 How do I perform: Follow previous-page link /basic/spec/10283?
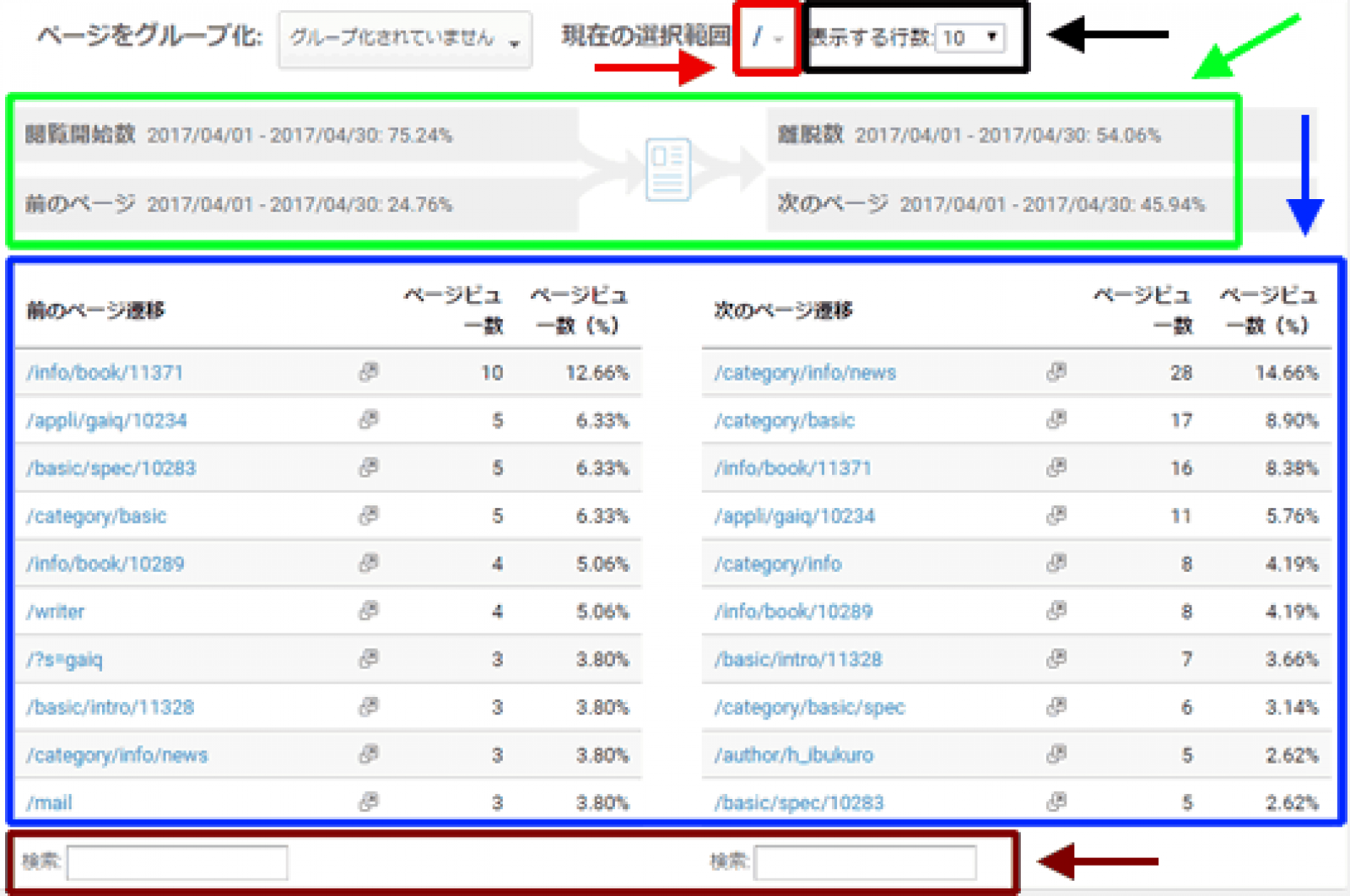pos(111,468)
